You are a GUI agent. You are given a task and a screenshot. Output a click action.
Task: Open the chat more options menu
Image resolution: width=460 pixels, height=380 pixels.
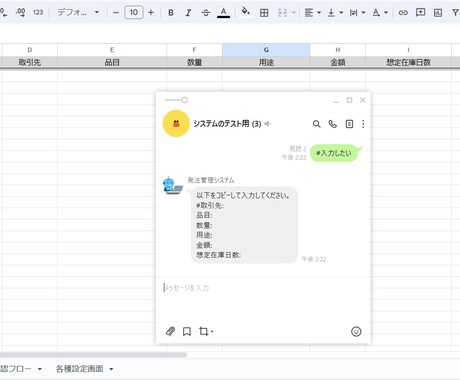click(x=363, y=124)
